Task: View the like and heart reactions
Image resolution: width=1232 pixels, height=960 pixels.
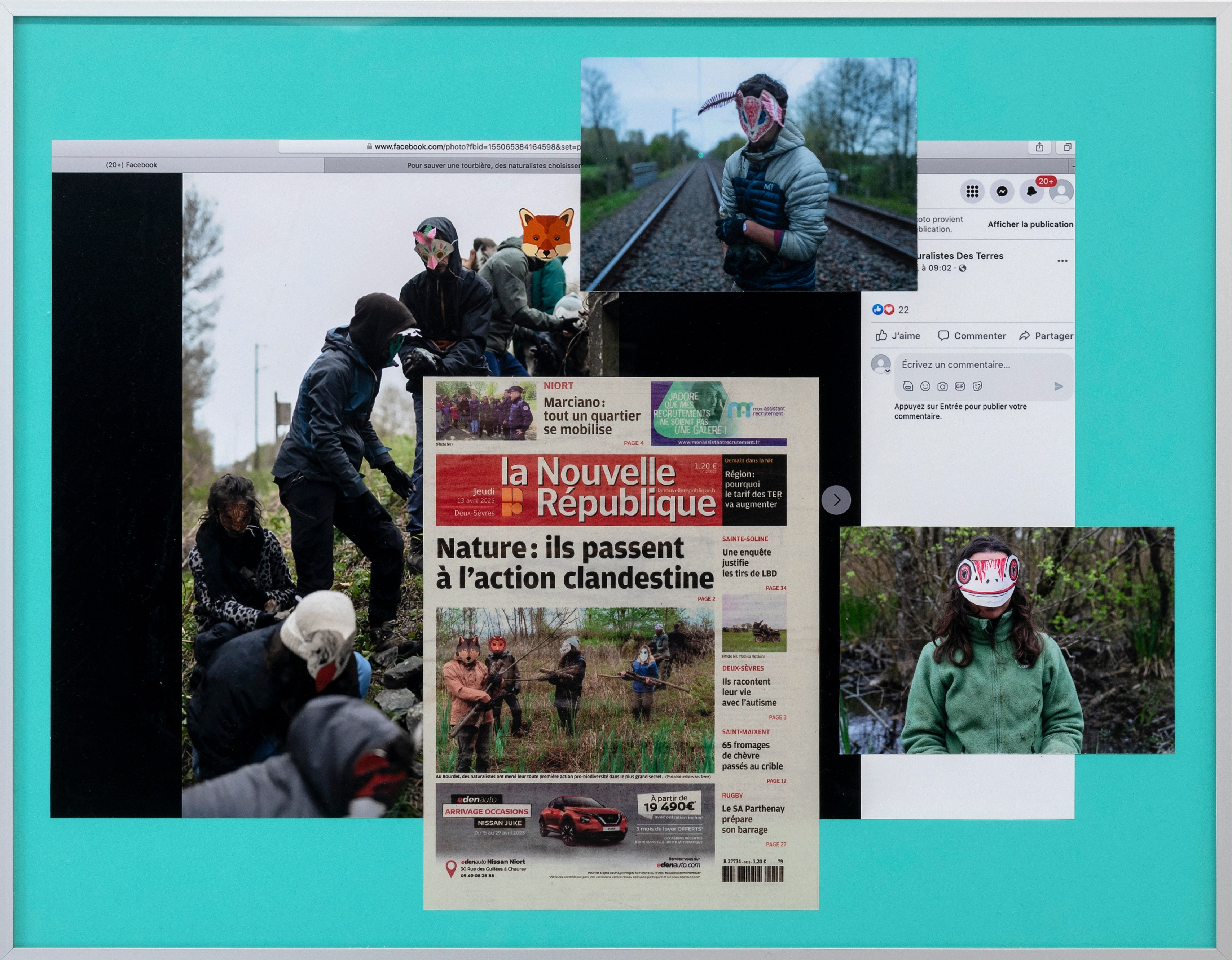Action: (883, 309)
